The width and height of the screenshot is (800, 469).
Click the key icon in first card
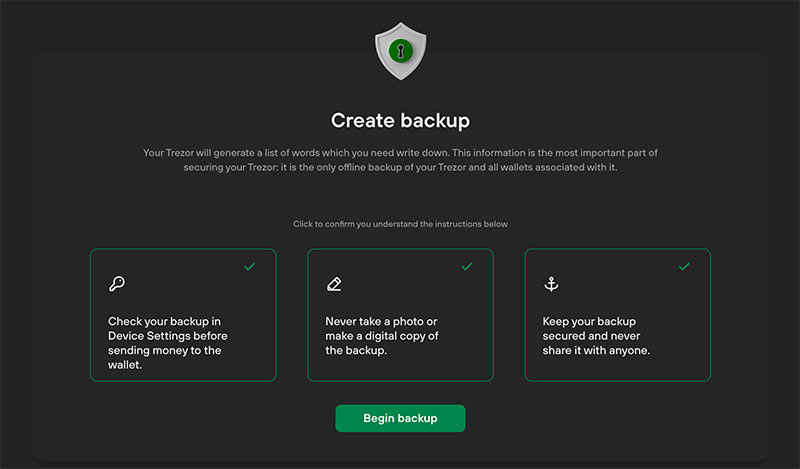pyautogui.click(x=117, y=284)
